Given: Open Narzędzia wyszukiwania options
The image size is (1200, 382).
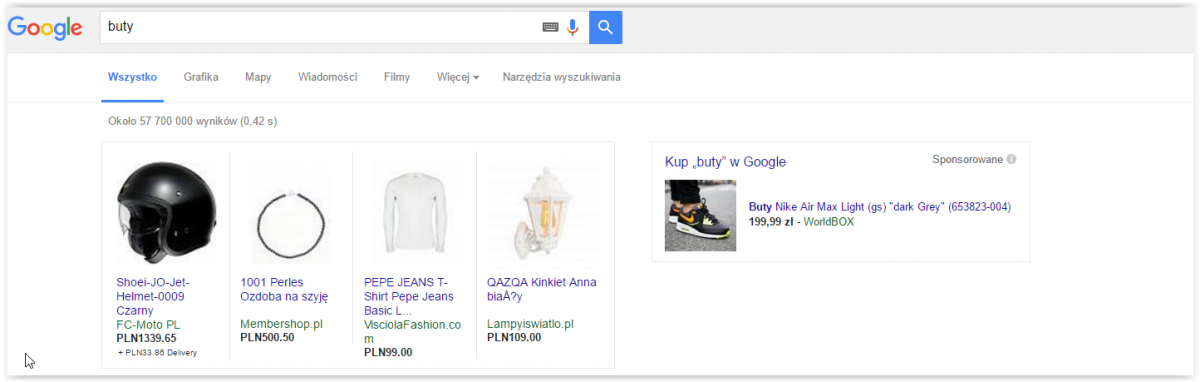Looking at the screenshot, I should pyautogui.click(x=562, y=77).
